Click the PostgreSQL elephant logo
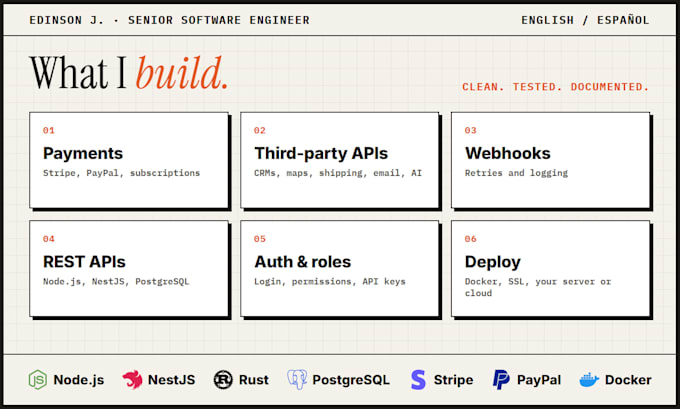 coord(297,380)
